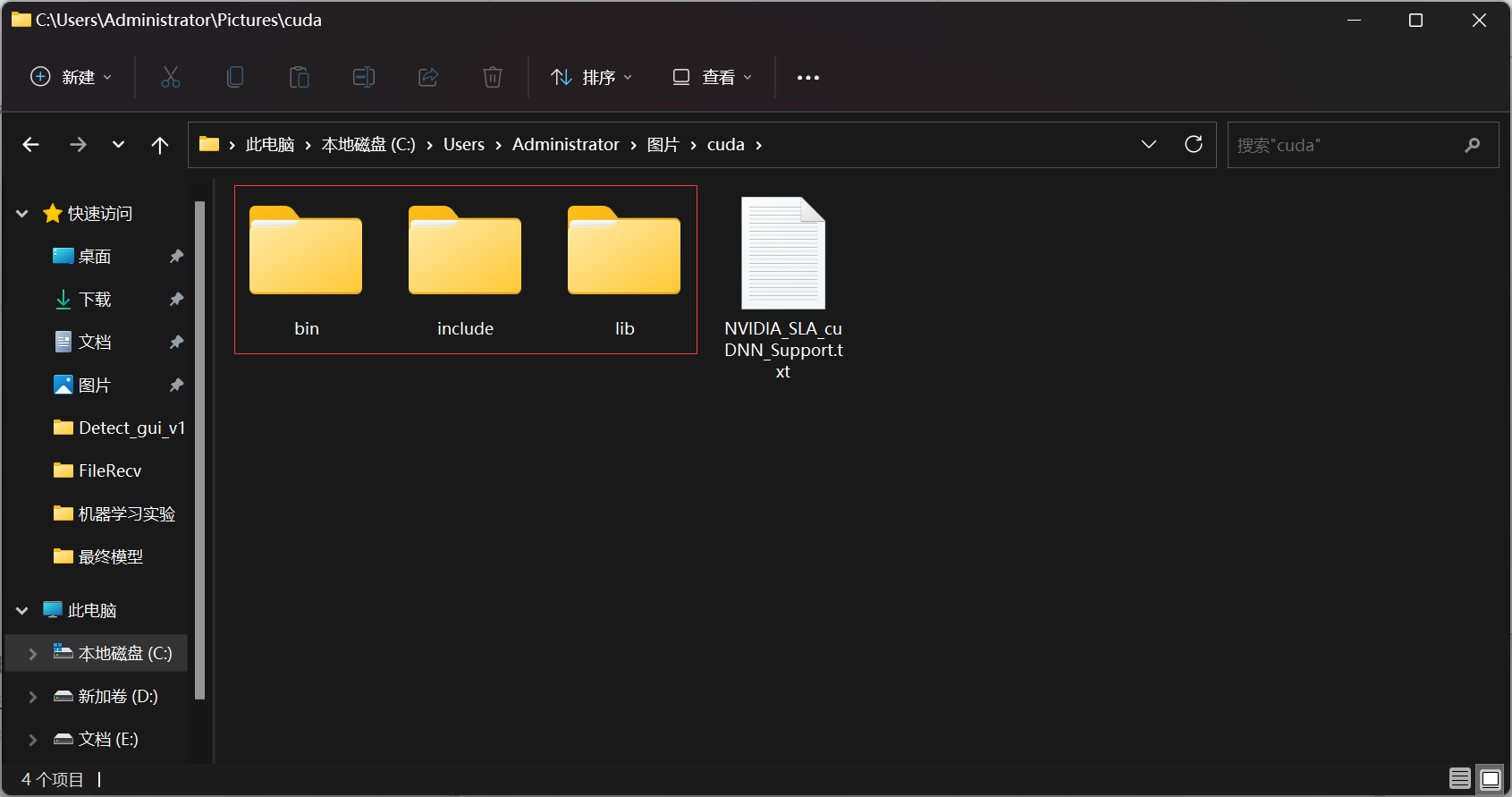
Task: Click 本地磁盘 (C:) in breadcrumb
Action: 368,145
